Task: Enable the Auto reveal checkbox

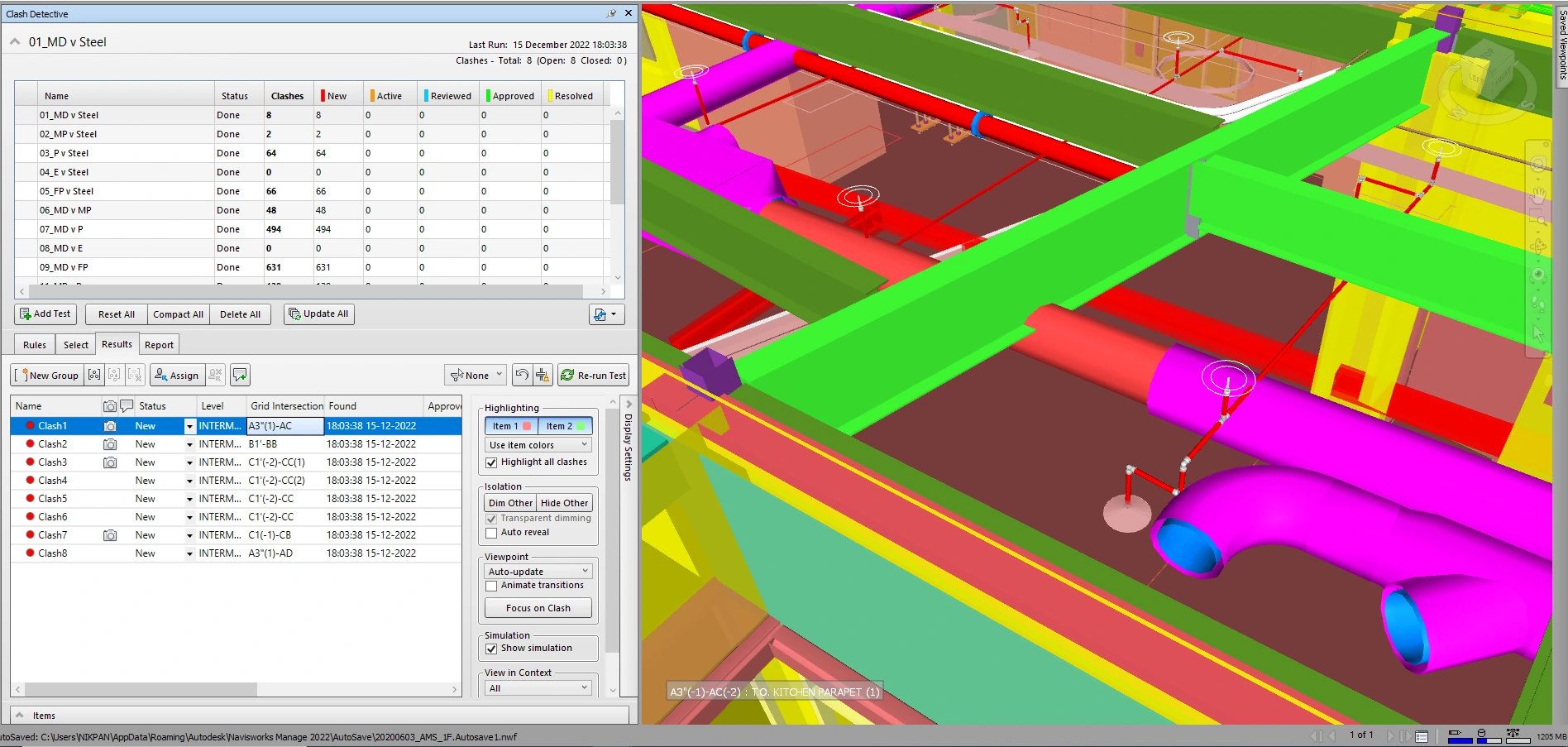Action: pyautogui.click(x=491, y=534)
